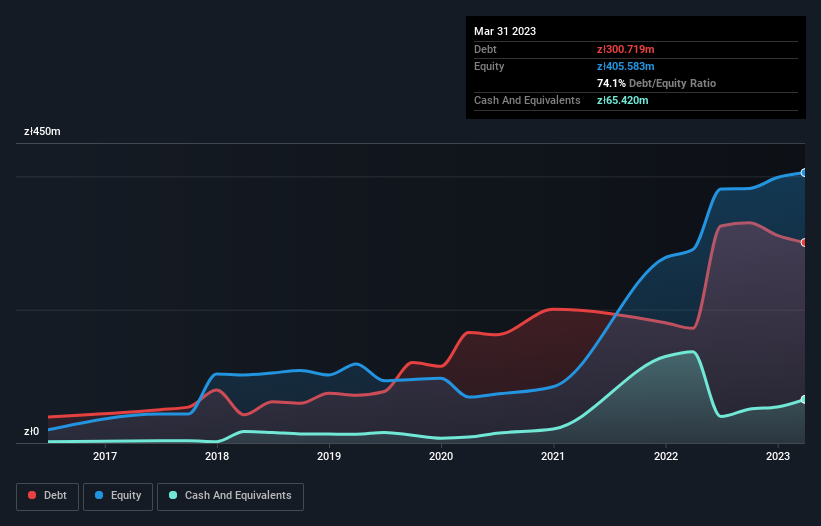Viewport: 821px width, 526px height.
Task: Click the Equity row label in tooltip
Action: [x=489, y=66]
